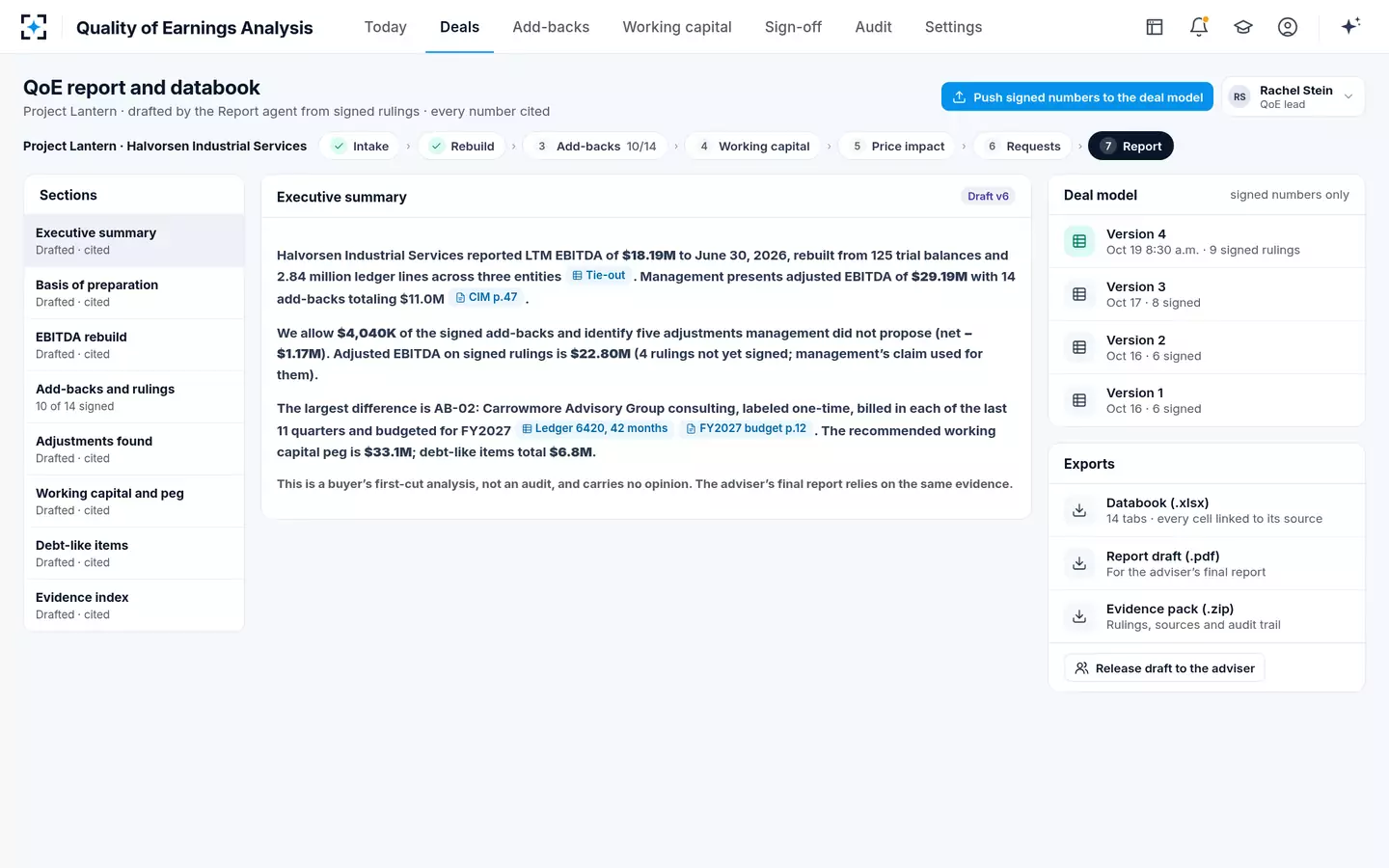Push signed numbers to the deal model

tap(1077, 96)
